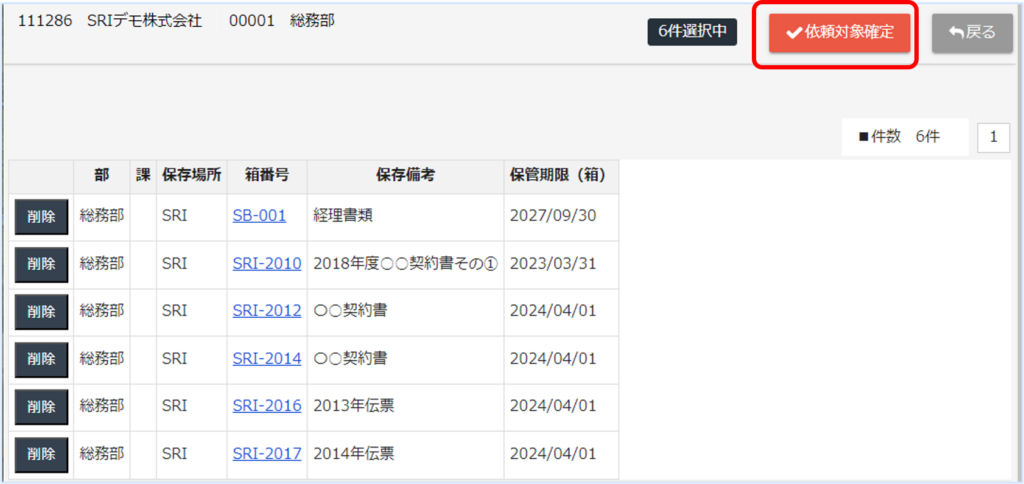Open box number SRI-2017 link

(266, 453)
